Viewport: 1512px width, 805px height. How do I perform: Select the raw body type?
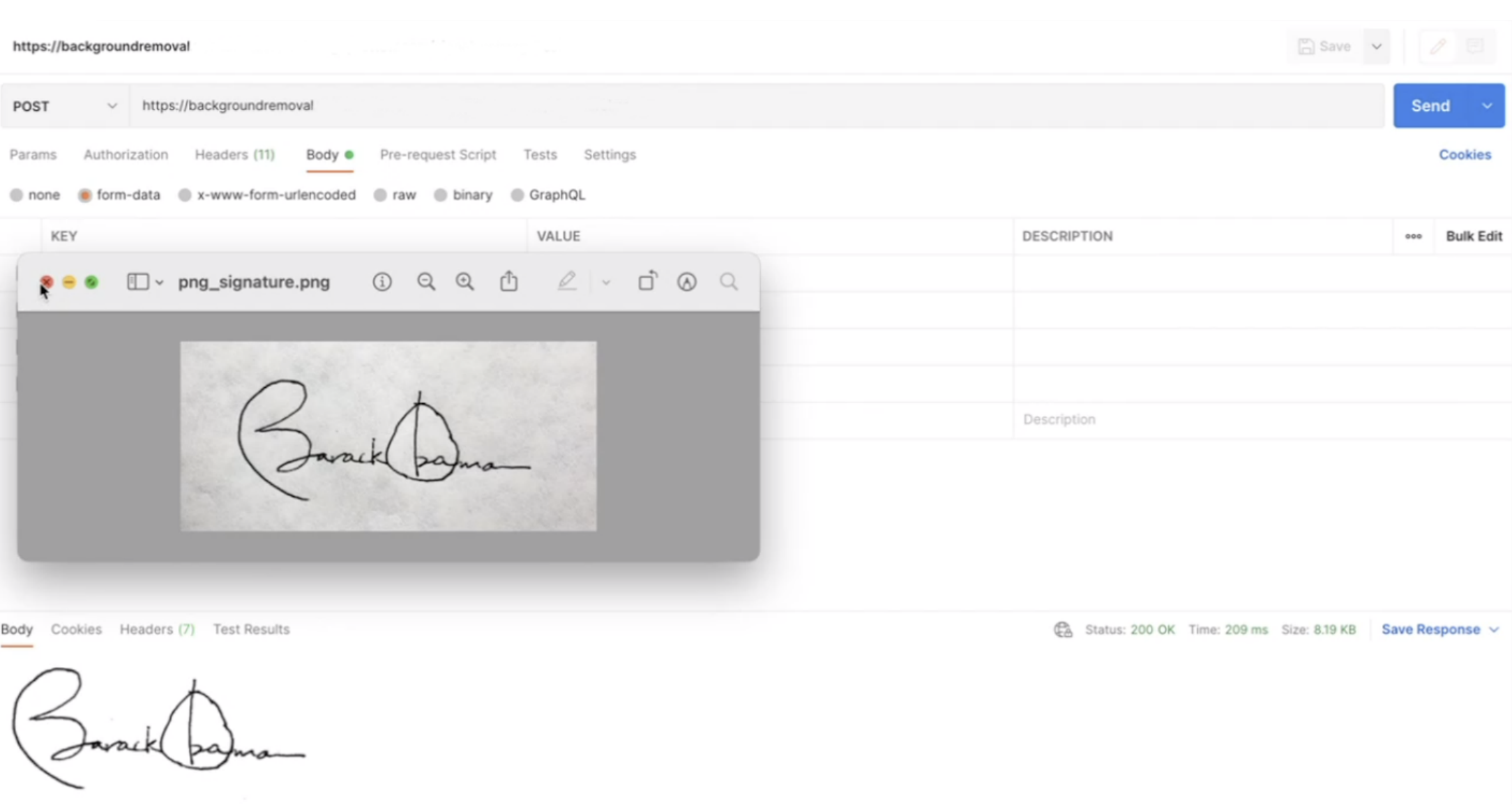(x=381, y=195)
